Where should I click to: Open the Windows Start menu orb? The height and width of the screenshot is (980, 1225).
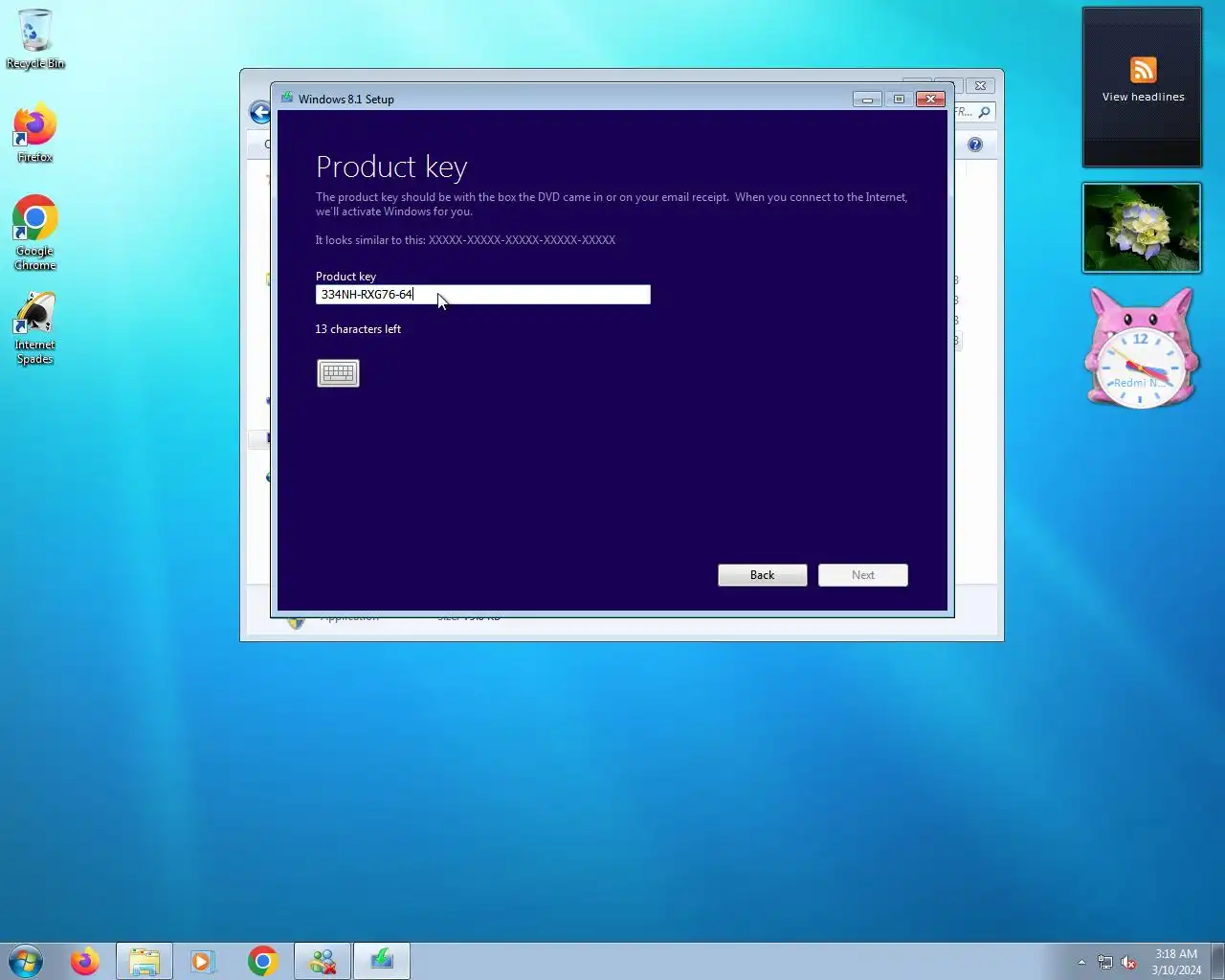(26, 961)
